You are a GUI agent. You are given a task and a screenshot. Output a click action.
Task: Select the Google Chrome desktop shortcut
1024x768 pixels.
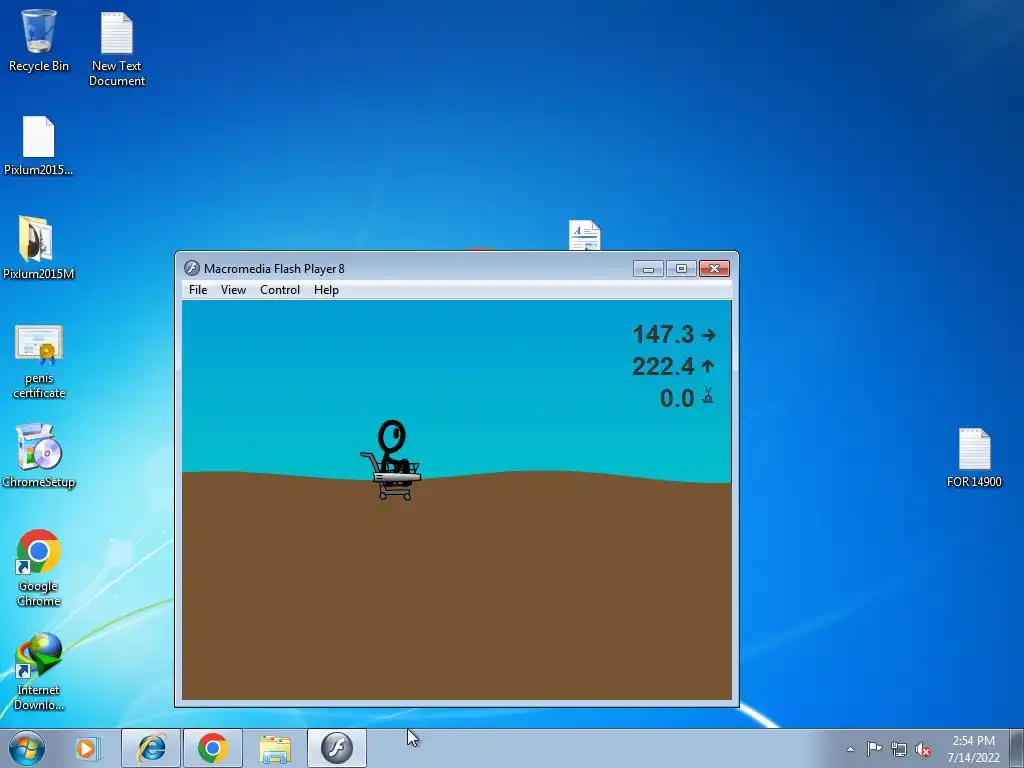pos(39,568)
